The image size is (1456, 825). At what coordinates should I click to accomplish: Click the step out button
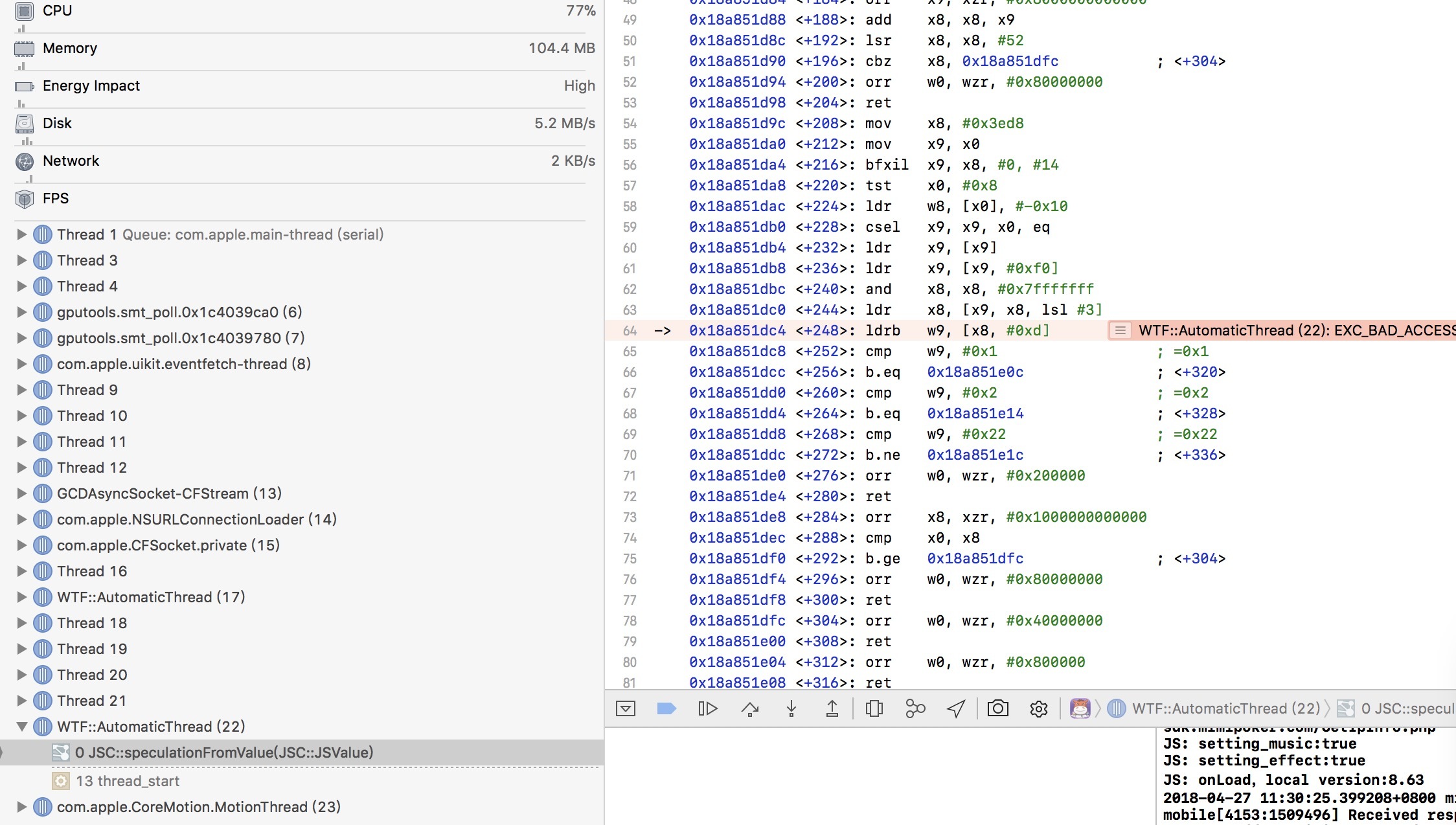click(x=832, y=708)
